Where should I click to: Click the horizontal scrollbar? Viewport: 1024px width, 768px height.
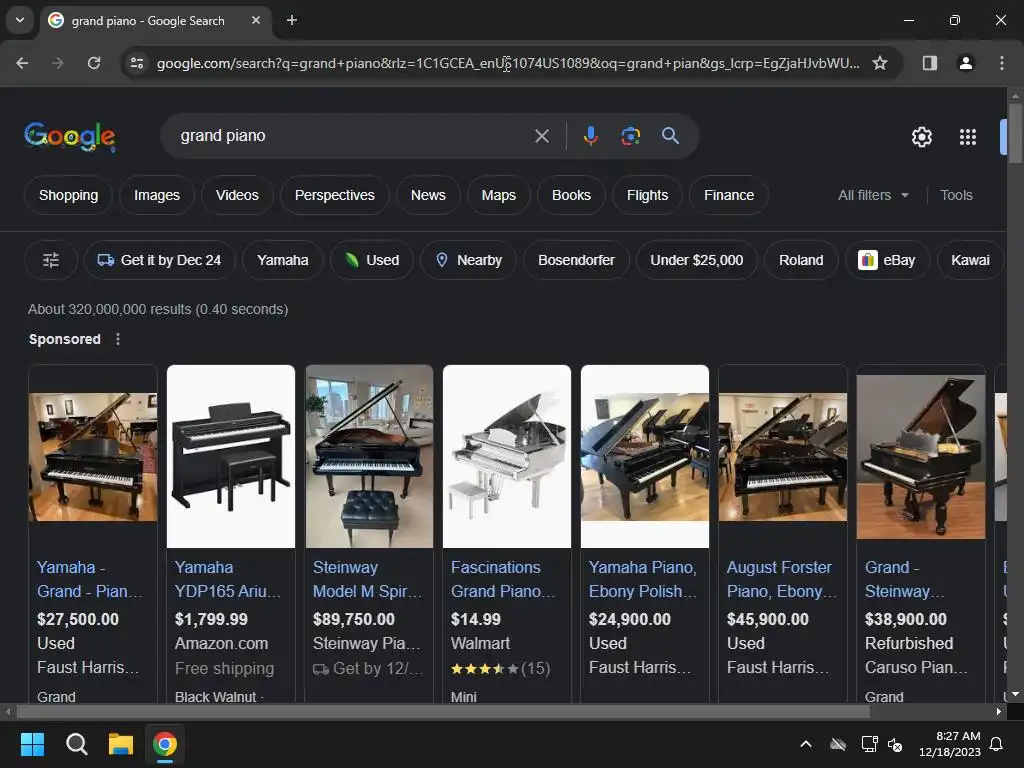[443, 711]
